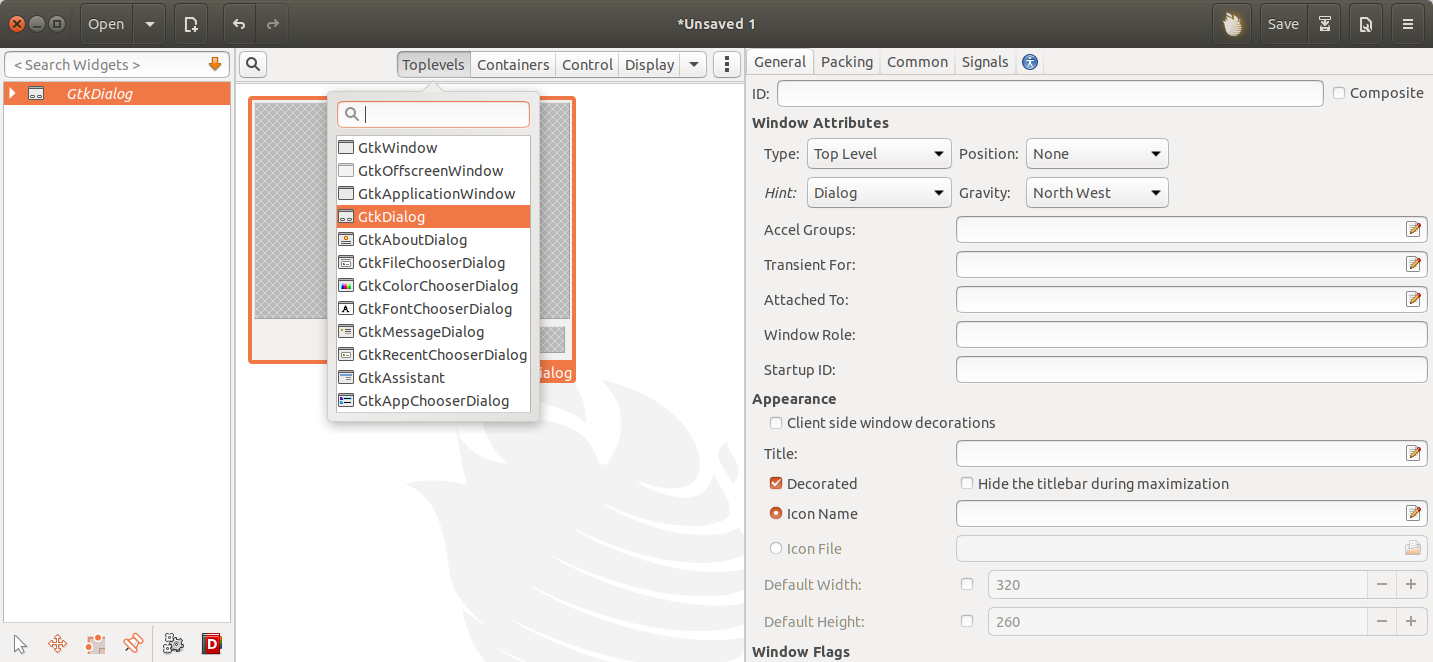The height and width of the screenshot is (662, 1433).
Task: Click the Save As icon button
Action: click(x=1366, y=24)
